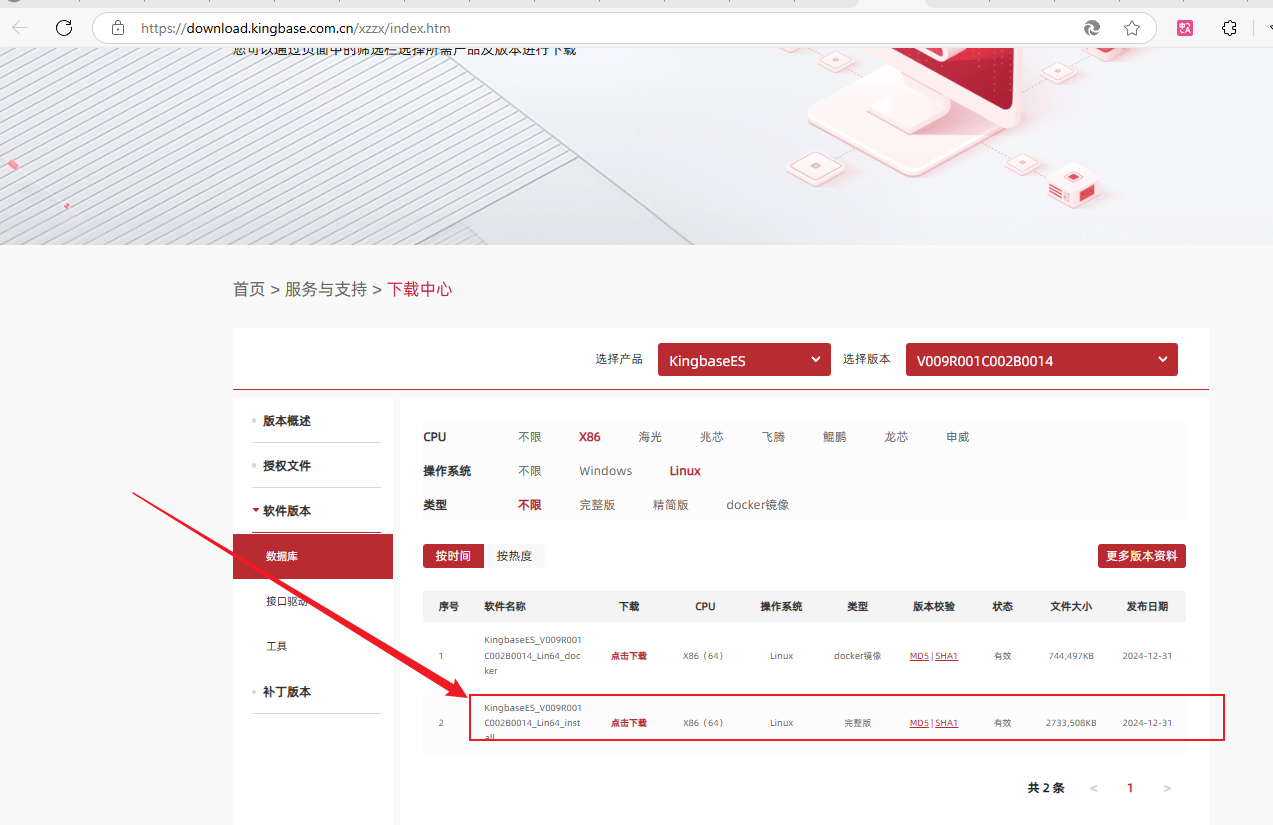Go to previous page with < arrow

coord(1094,788)
